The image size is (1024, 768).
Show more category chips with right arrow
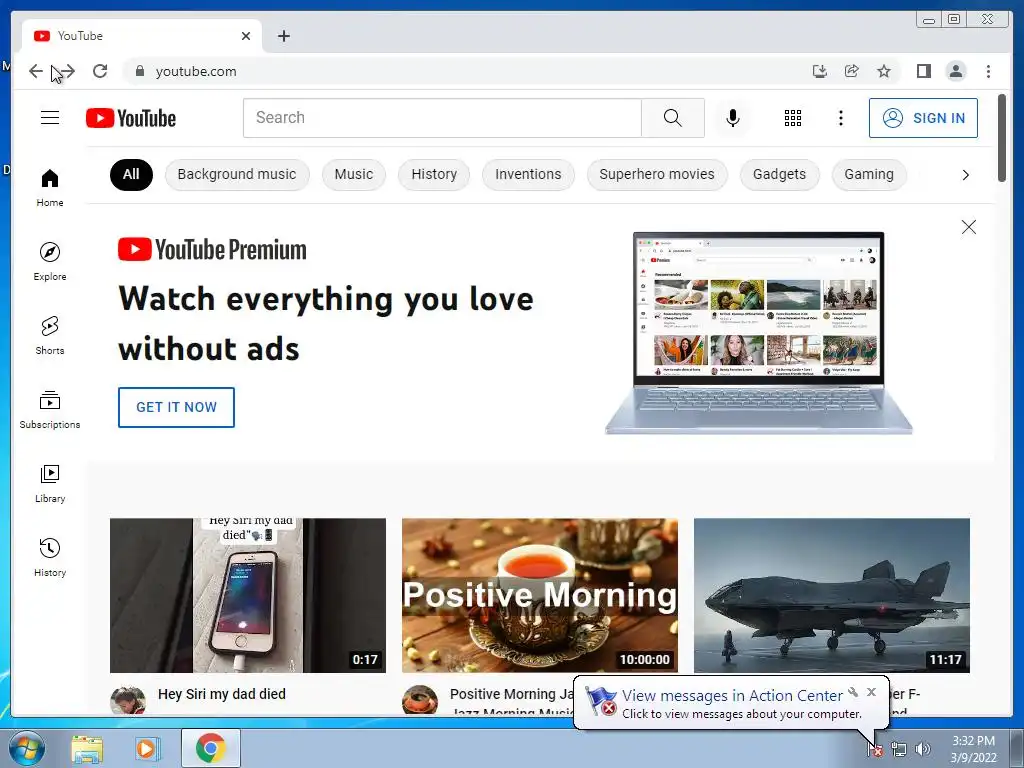965,175
